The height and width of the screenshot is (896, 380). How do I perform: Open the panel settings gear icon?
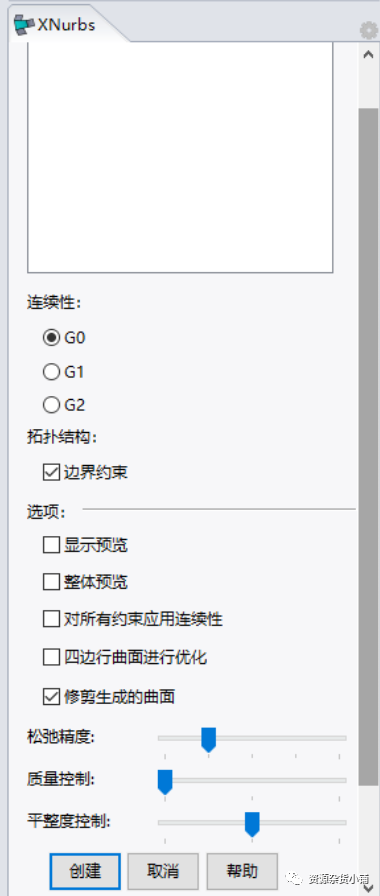(369, 30)
